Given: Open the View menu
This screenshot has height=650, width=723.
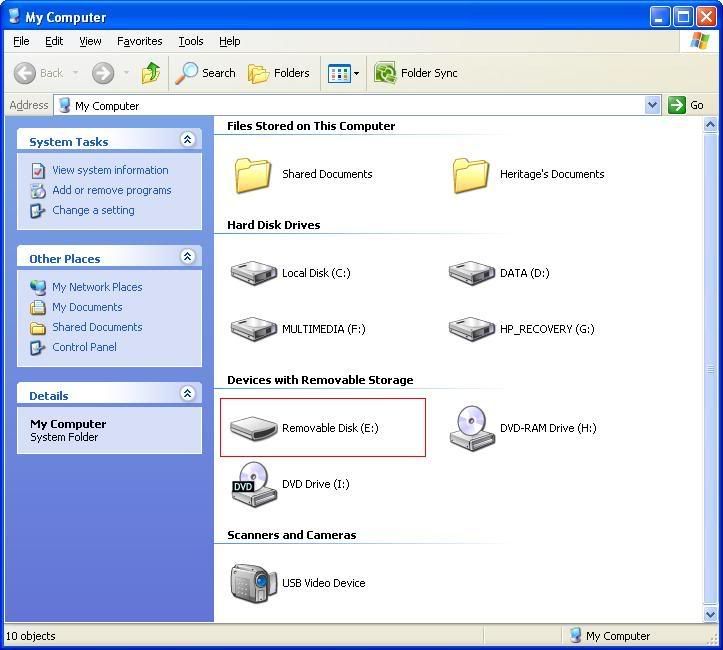Looking at the screenshot, I should click(90, 41).
